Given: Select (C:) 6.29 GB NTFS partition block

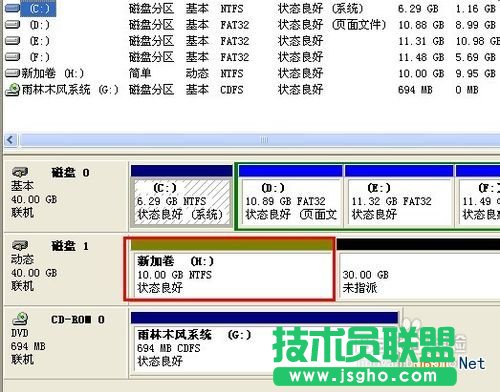Looking at the screenshot, I should point(182,196).
